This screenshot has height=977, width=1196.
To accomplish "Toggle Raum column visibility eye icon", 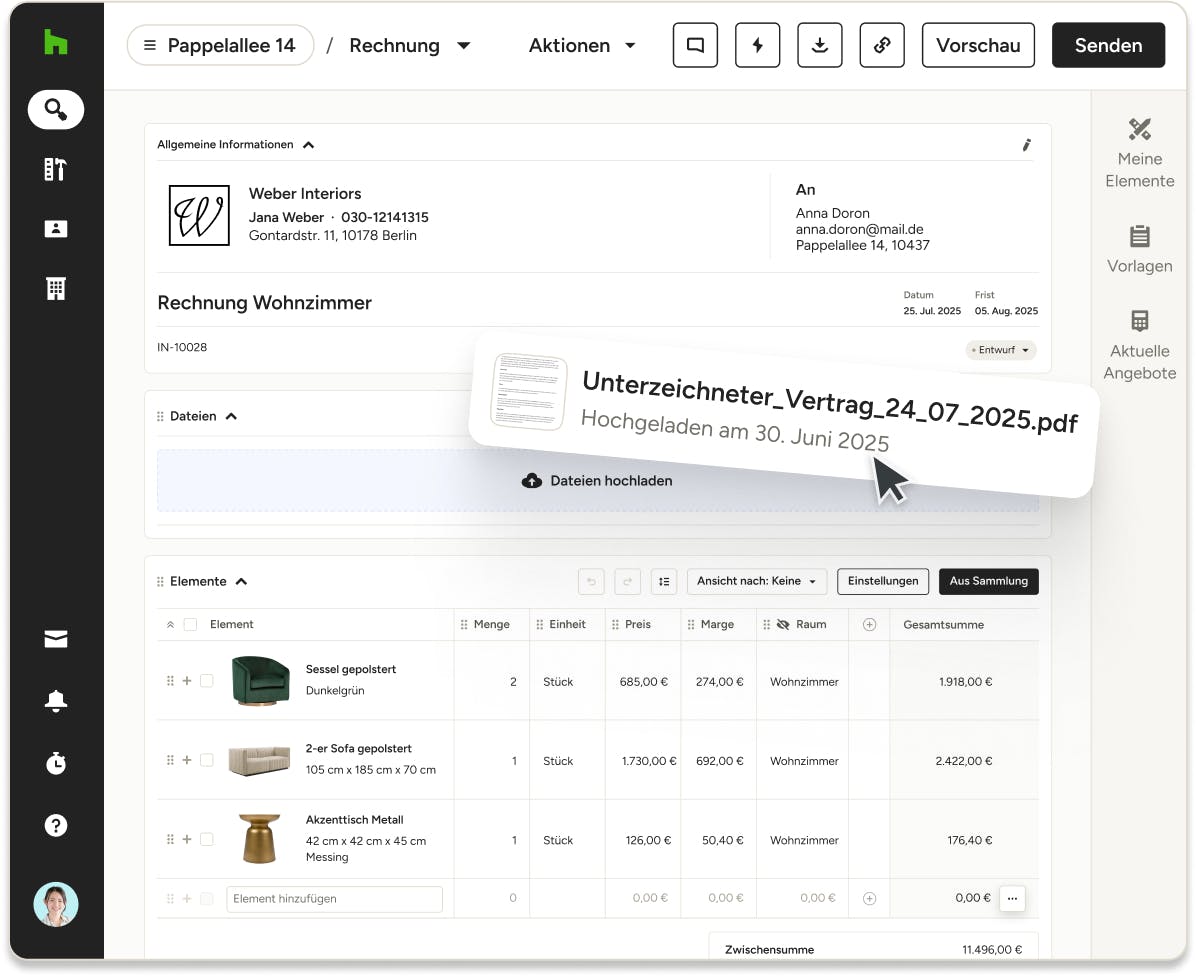I will [783, 624].
